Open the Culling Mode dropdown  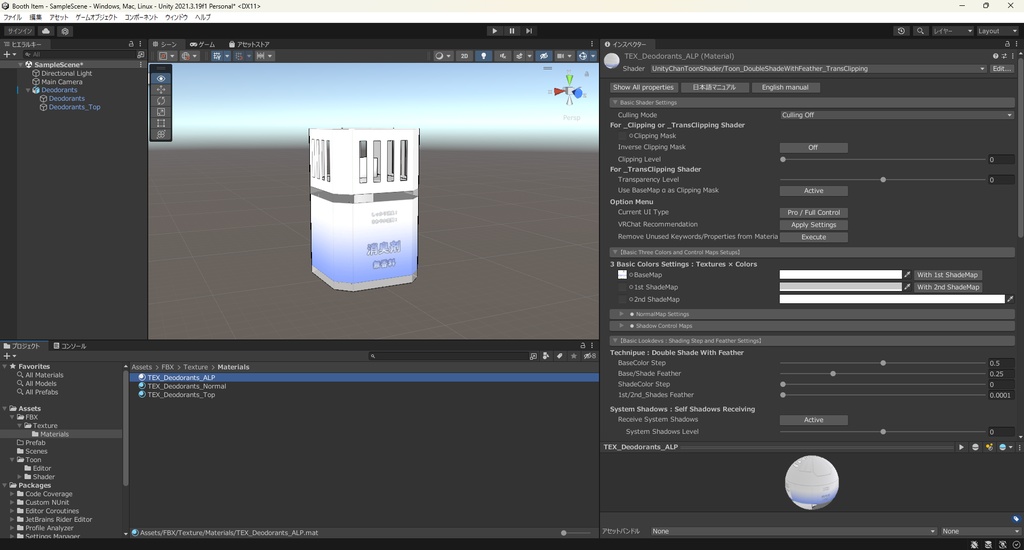(x=896, y=115)
